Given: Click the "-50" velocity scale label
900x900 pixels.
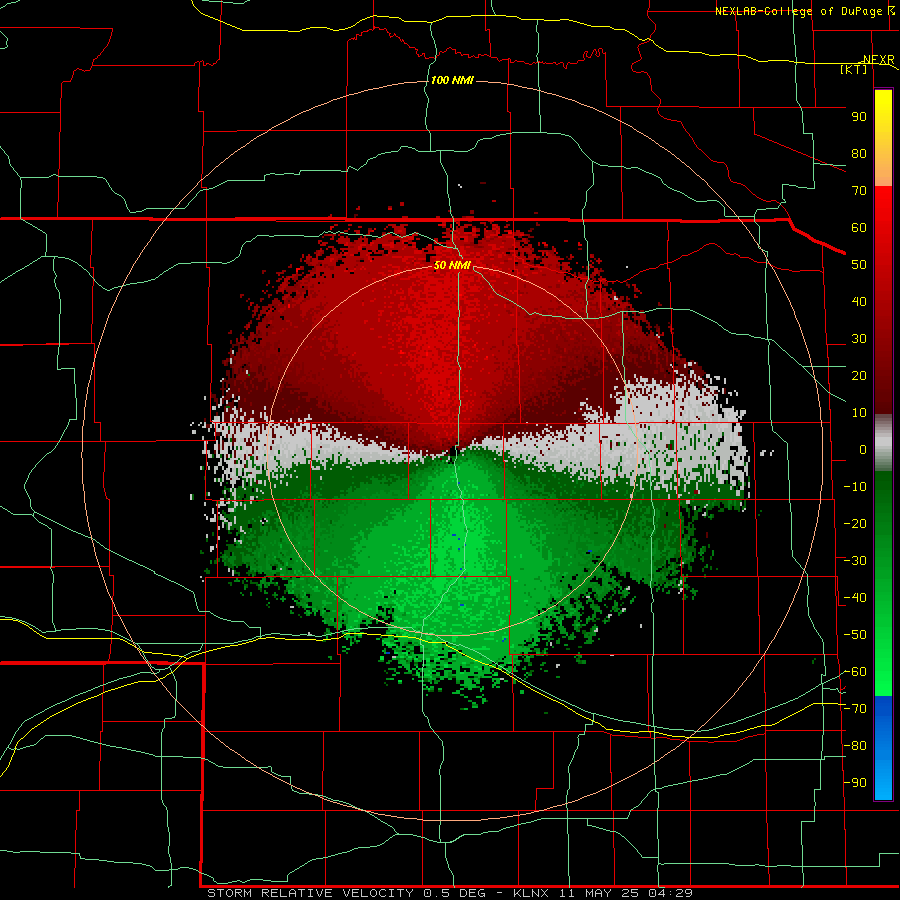Looking at the screenshot, I should pyautogui.click(x=855, y=635).
